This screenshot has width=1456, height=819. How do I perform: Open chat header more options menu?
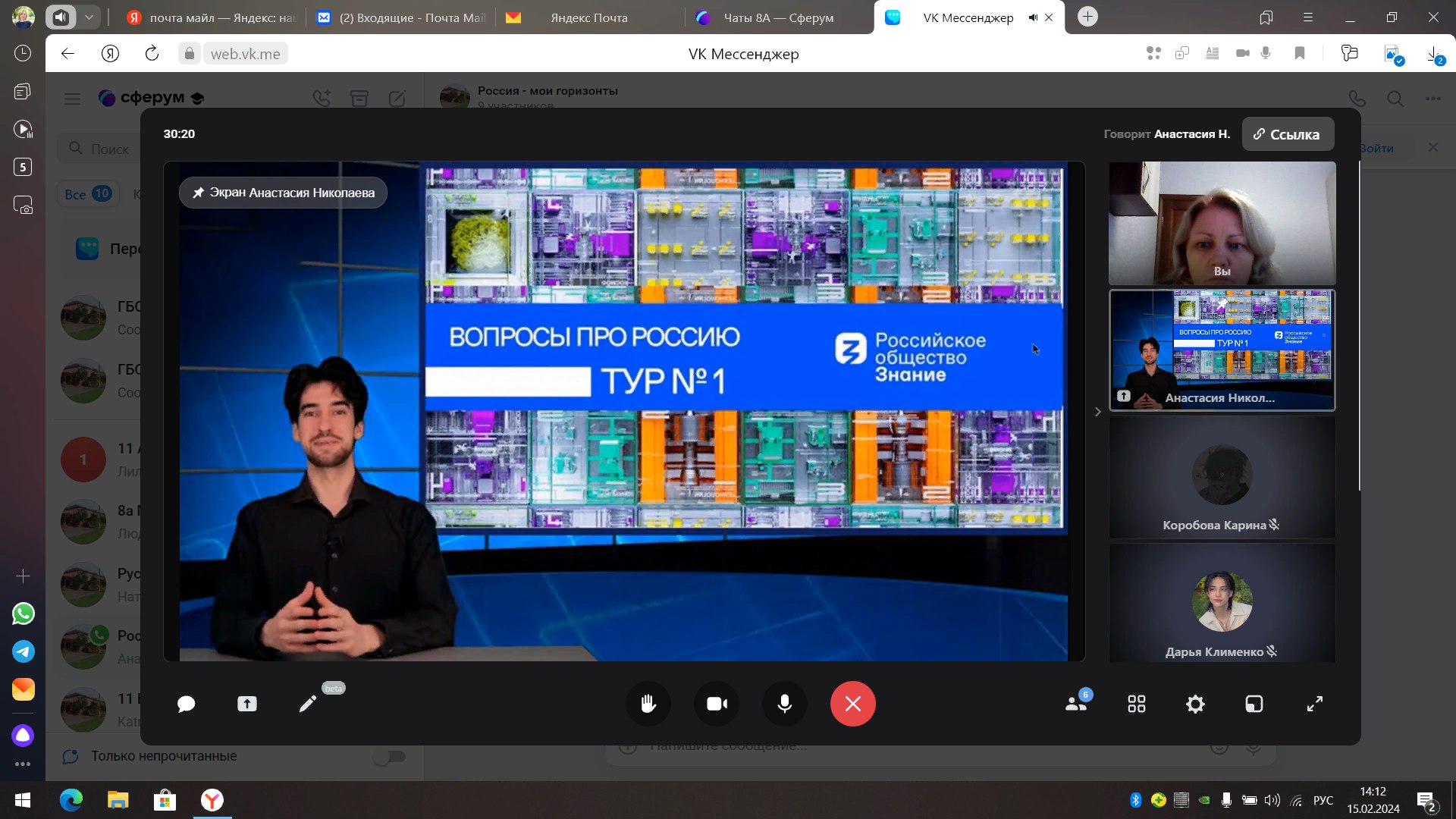[1432, 99]
